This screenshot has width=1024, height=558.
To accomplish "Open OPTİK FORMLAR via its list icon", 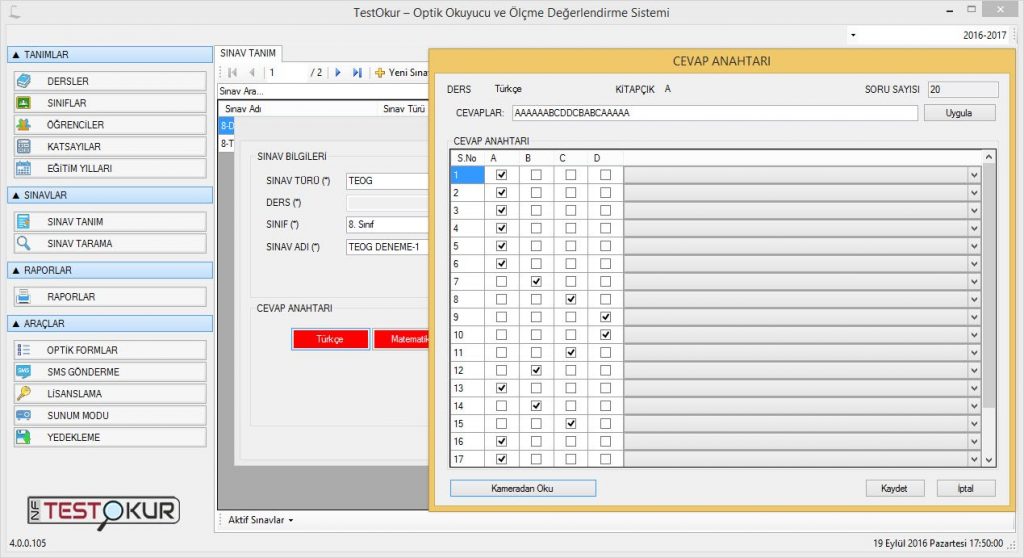I will tap(24, 350).
